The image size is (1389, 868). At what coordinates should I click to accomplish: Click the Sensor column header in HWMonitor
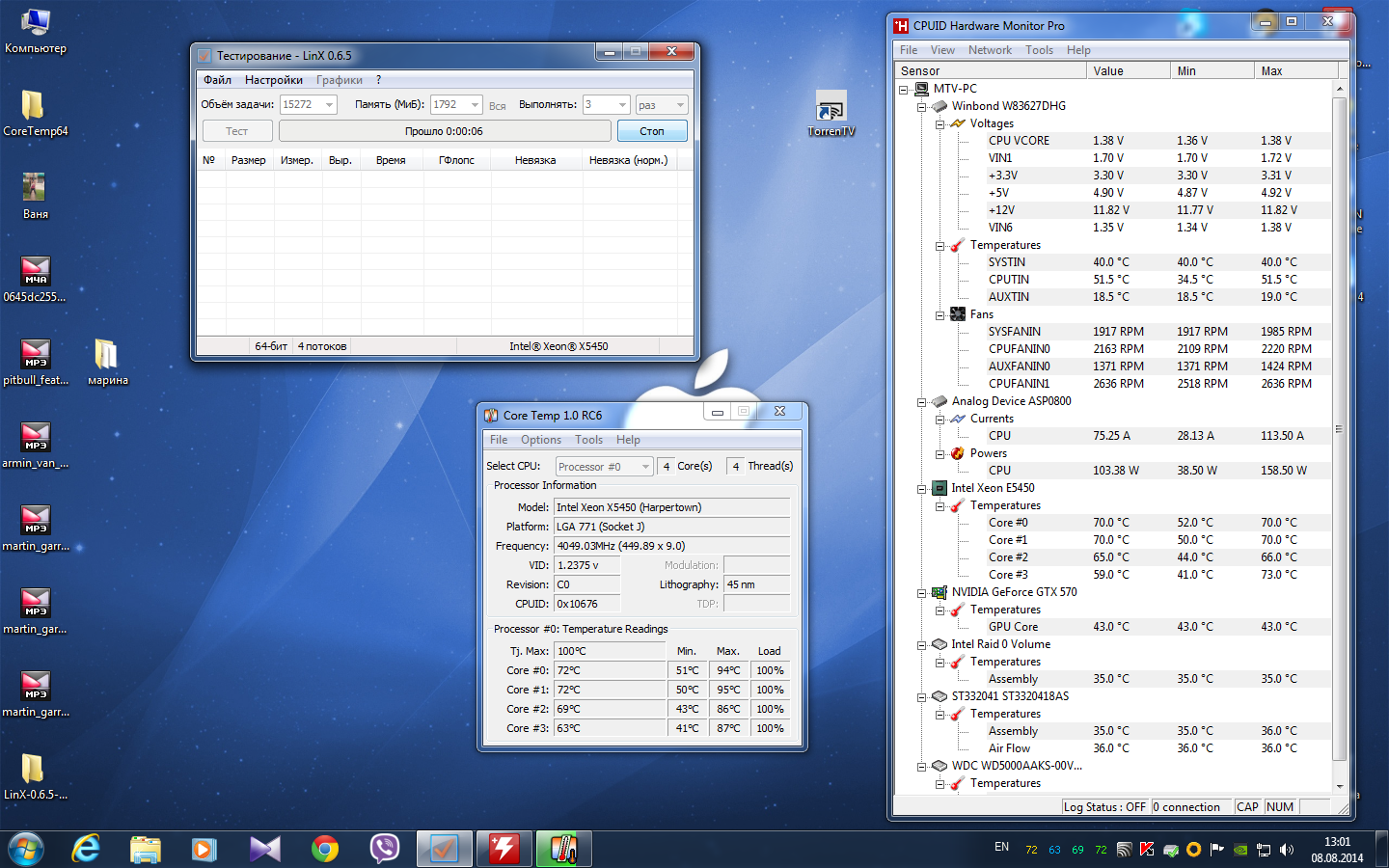(989, 71)
